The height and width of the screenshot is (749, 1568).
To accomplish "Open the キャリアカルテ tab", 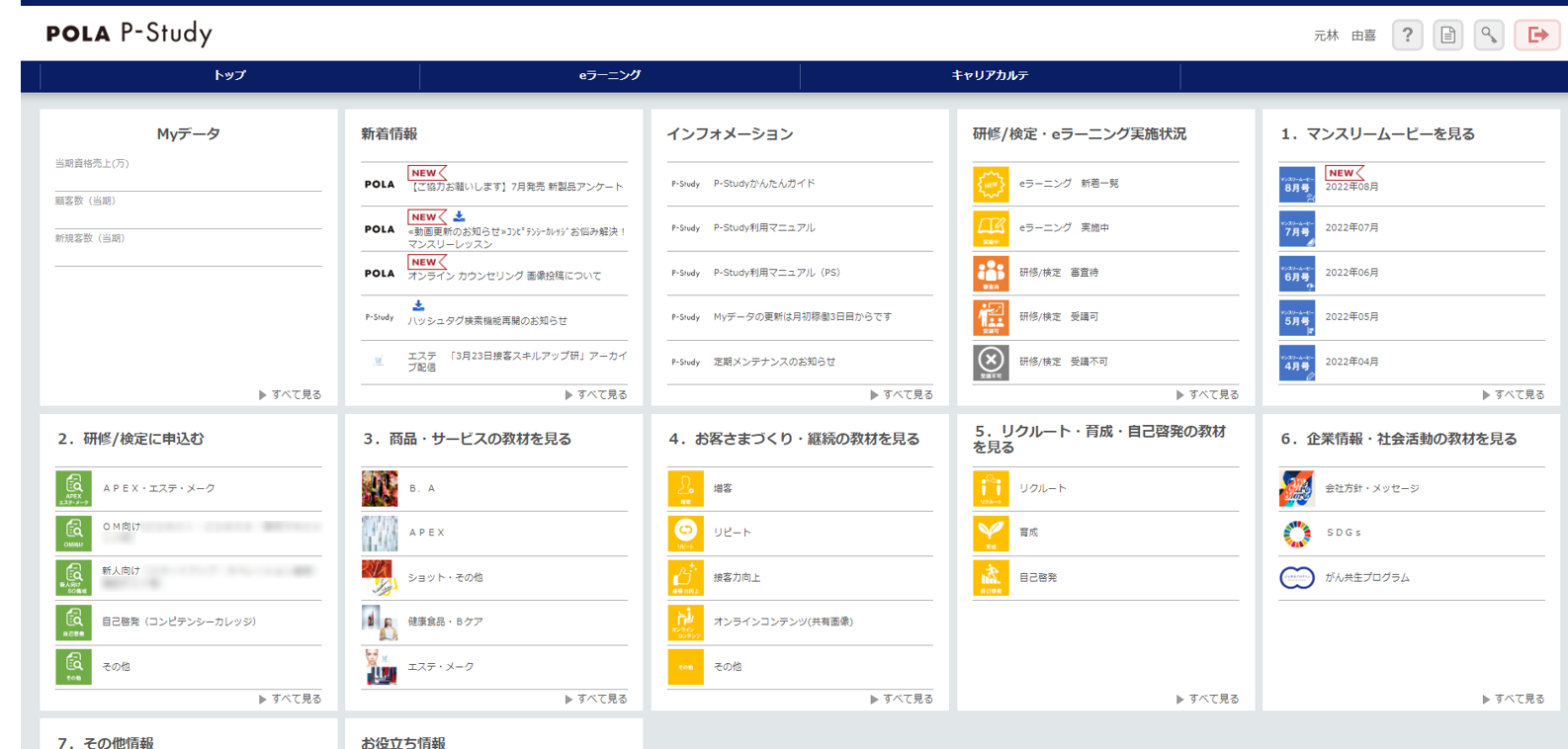I will (x=990, y=75).
